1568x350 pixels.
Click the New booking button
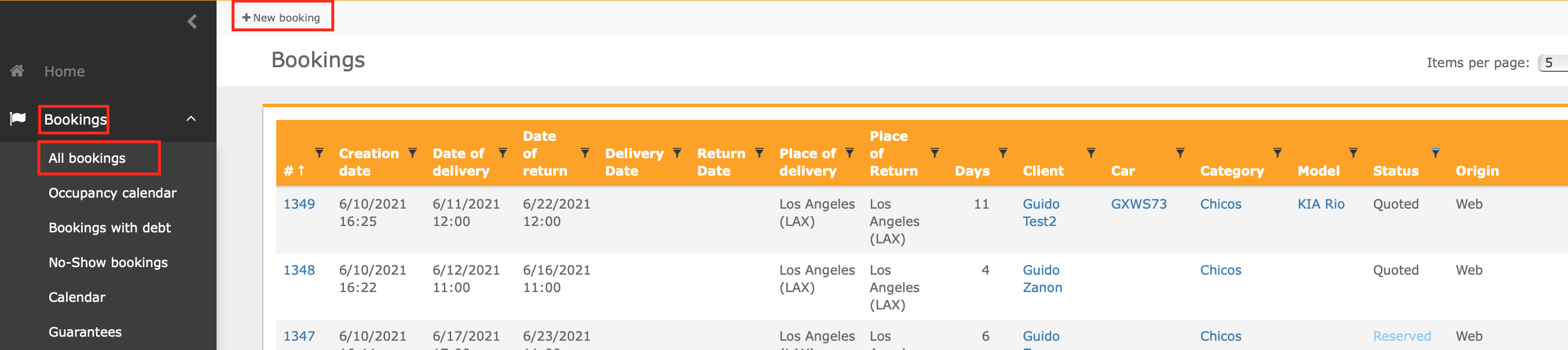(282, 17)
